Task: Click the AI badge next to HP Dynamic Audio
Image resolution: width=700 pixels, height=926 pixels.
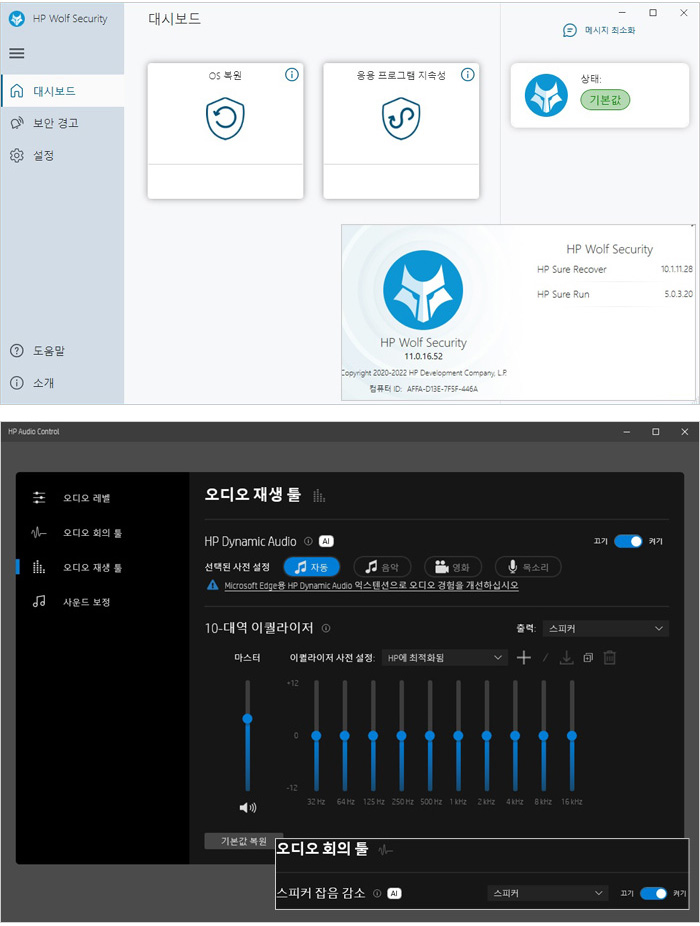Action: pyautogui.click(x=326, y=541)
